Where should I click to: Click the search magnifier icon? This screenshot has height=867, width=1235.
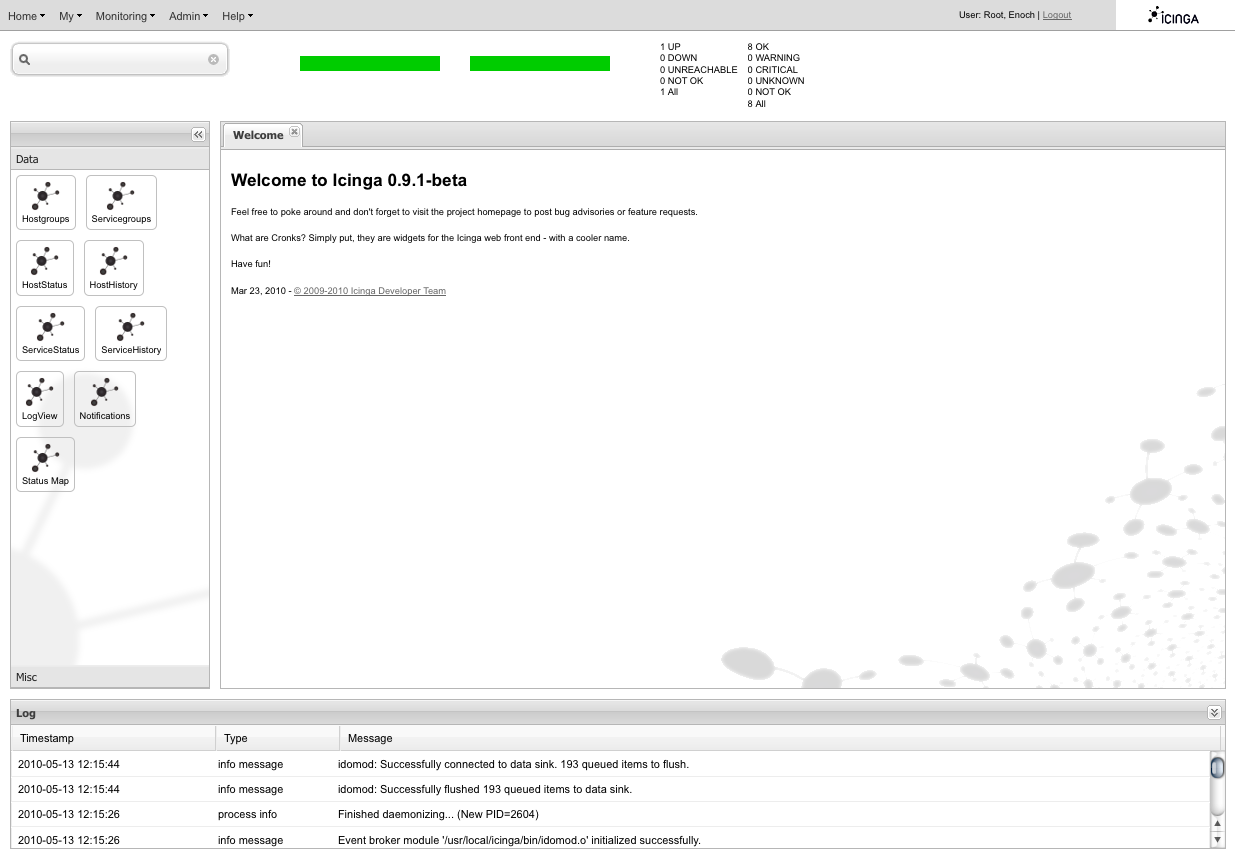(x=25, y=60)
